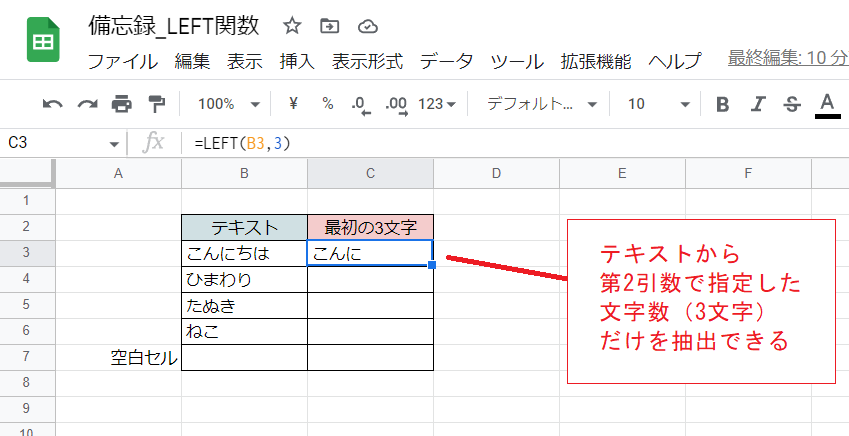The image size is (849, 436).
Task: Click the fill handle of cell C3
Action: coord(432,265)
